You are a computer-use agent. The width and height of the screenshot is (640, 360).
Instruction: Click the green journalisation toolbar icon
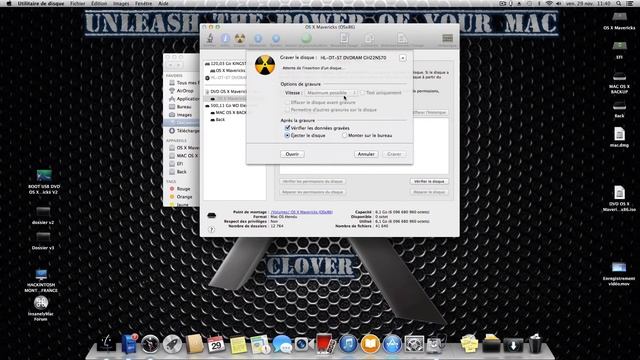[306, 38]
